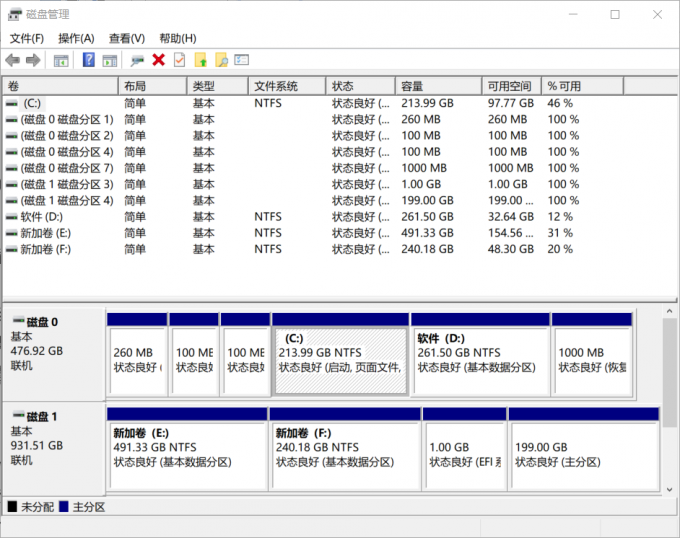Click drive icon of 软件 (D:) row
This screenshot has height=538, width=680.
coord(12,217)
